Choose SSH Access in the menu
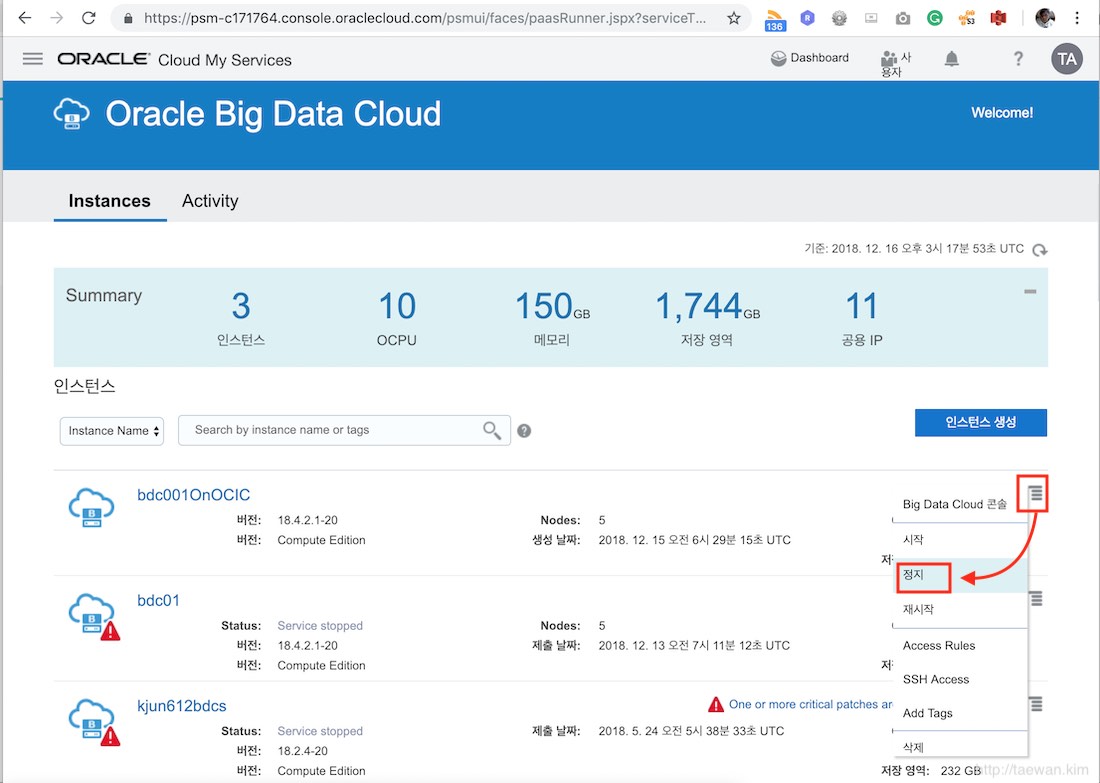This screenshot has height=783, width=1100. [936, 680]
